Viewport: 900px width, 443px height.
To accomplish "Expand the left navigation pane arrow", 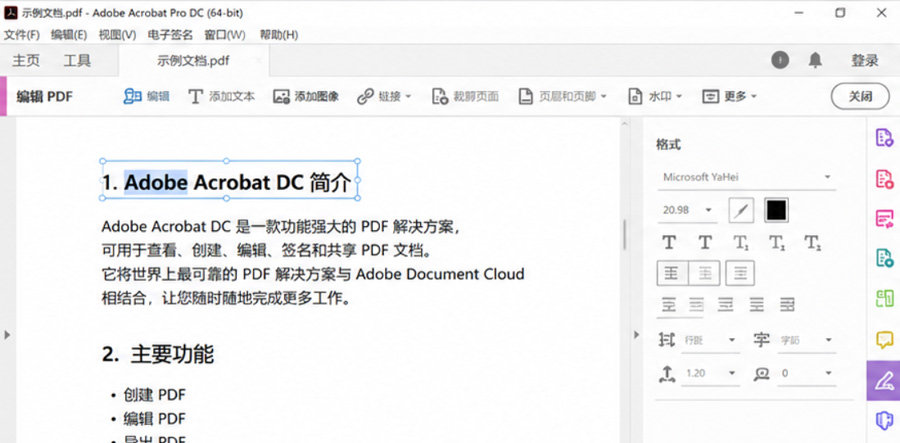I will click(x=7, y=335).
